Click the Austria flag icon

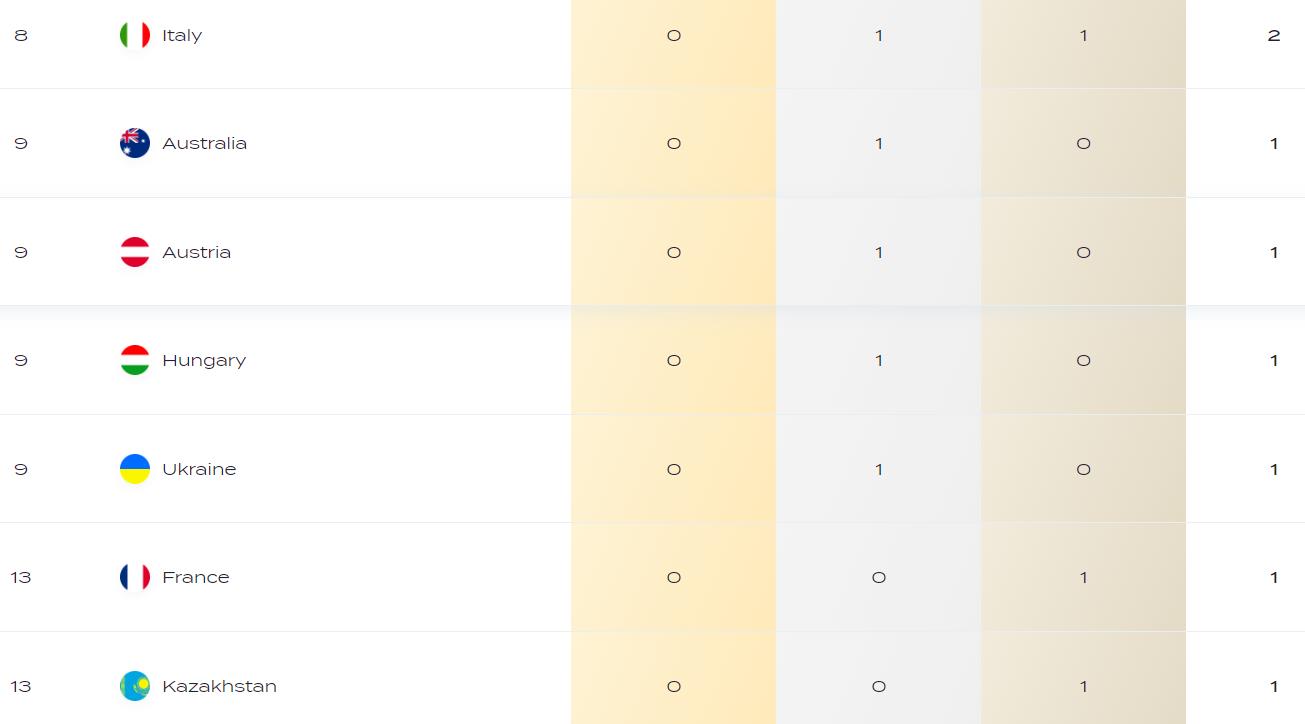point(135,252)
